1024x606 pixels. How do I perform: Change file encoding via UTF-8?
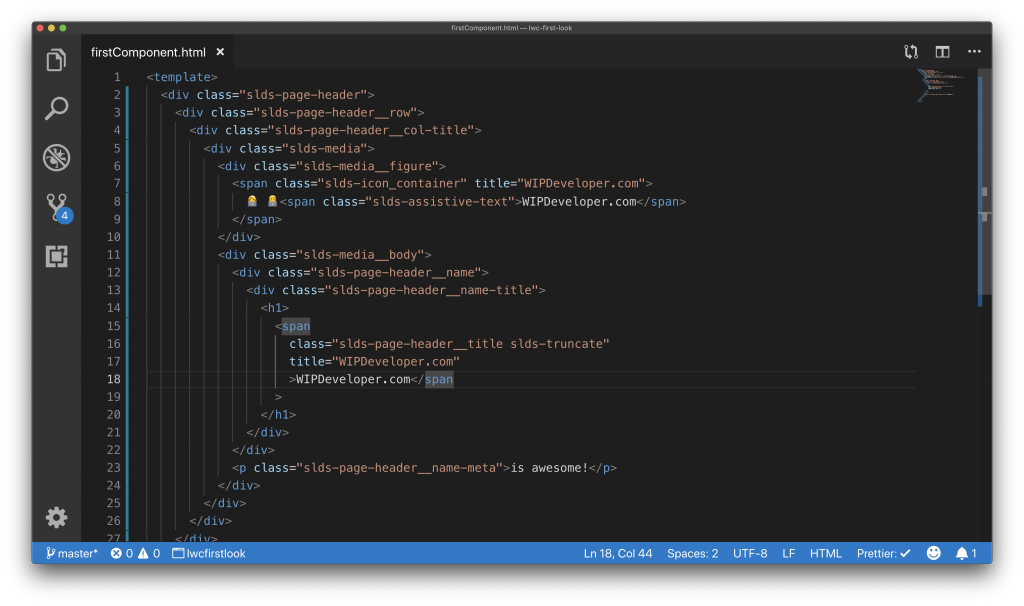point(750,553)
